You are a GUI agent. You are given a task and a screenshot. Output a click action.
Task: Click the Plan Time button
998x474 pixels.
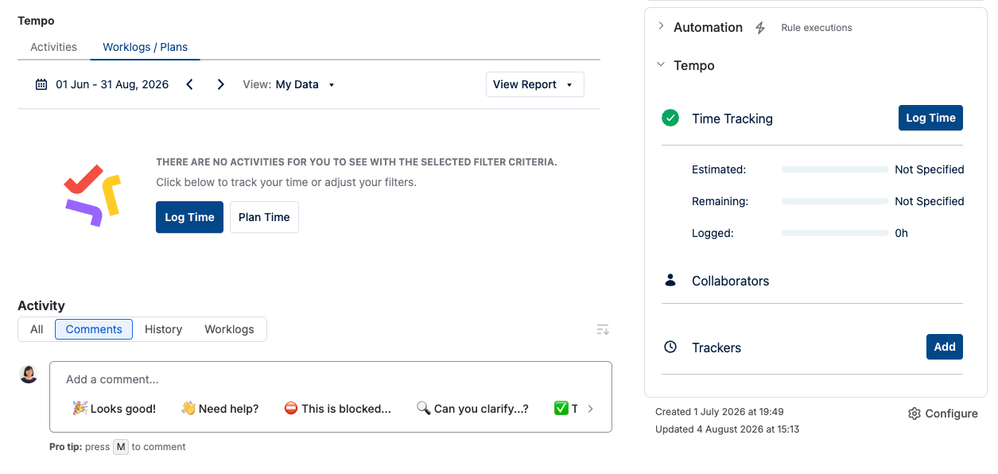(264, 217)
